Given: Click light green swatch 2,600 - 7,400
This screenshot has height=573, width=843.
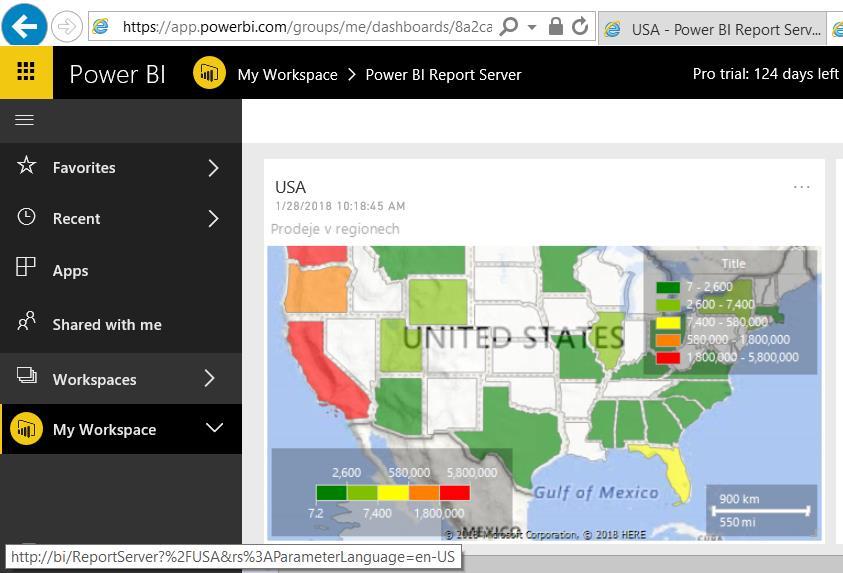Looking at the screenshot, I should click(x=668, y=305).
